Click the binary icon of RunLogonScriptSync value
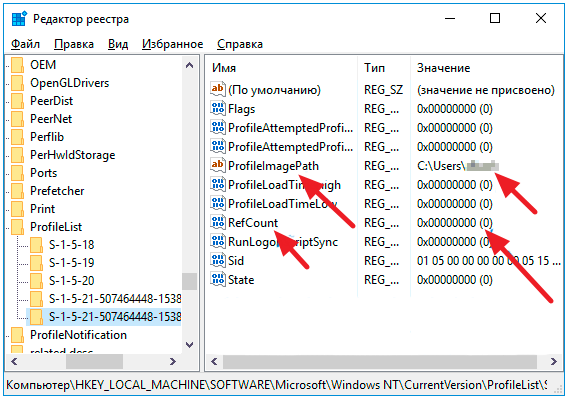This screenshot has height=399, width=568. pos(218,241)
